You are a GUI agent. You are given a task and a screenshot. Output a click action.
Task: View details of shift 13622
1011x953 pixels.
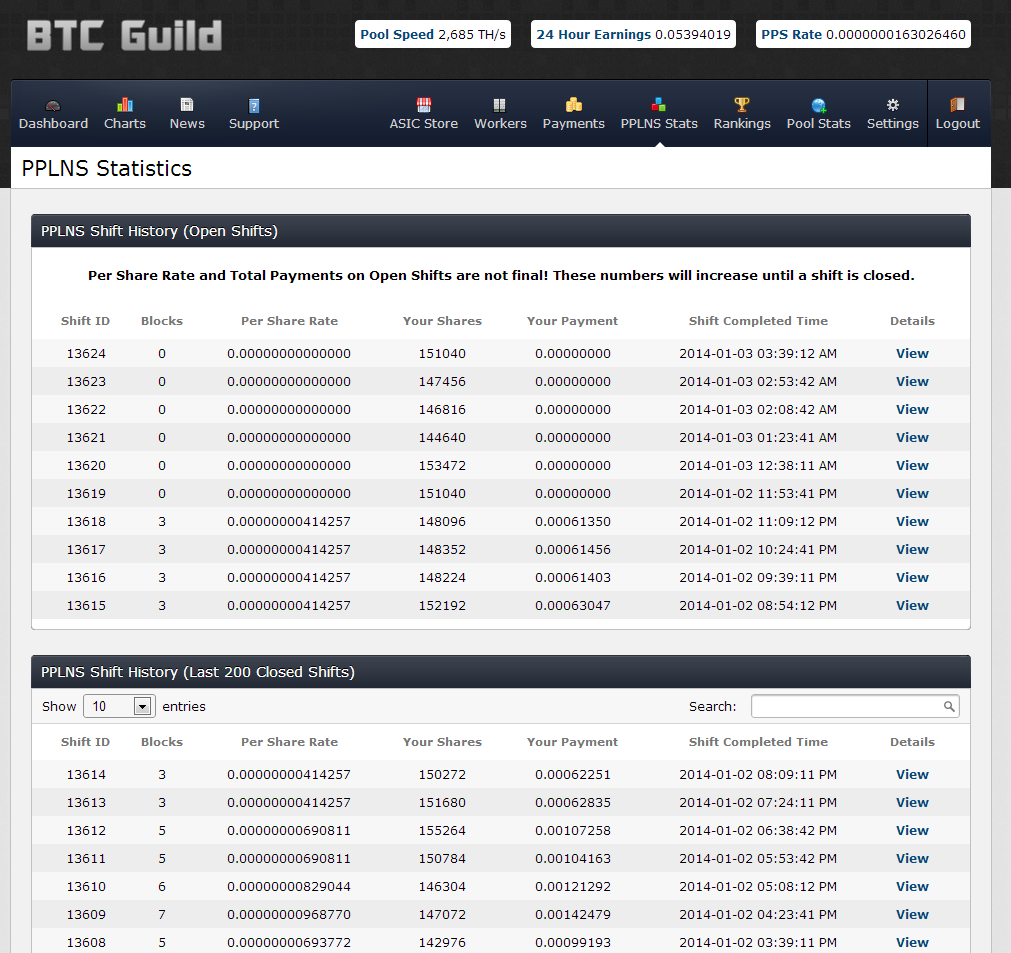pyautogui.click(x=912, y=409)
